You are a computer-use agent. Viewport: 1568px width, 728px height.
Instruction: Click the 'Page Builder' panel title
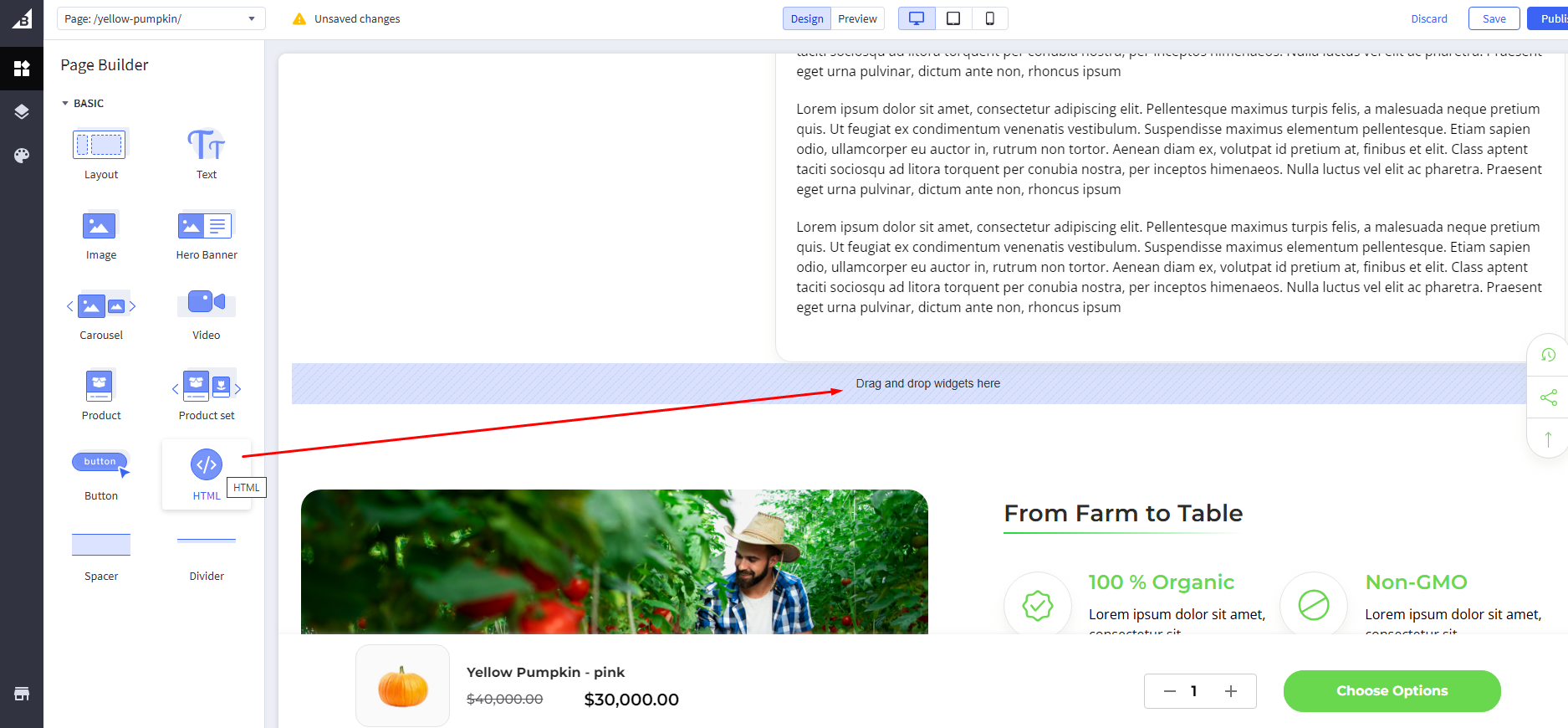coord(105,65)
